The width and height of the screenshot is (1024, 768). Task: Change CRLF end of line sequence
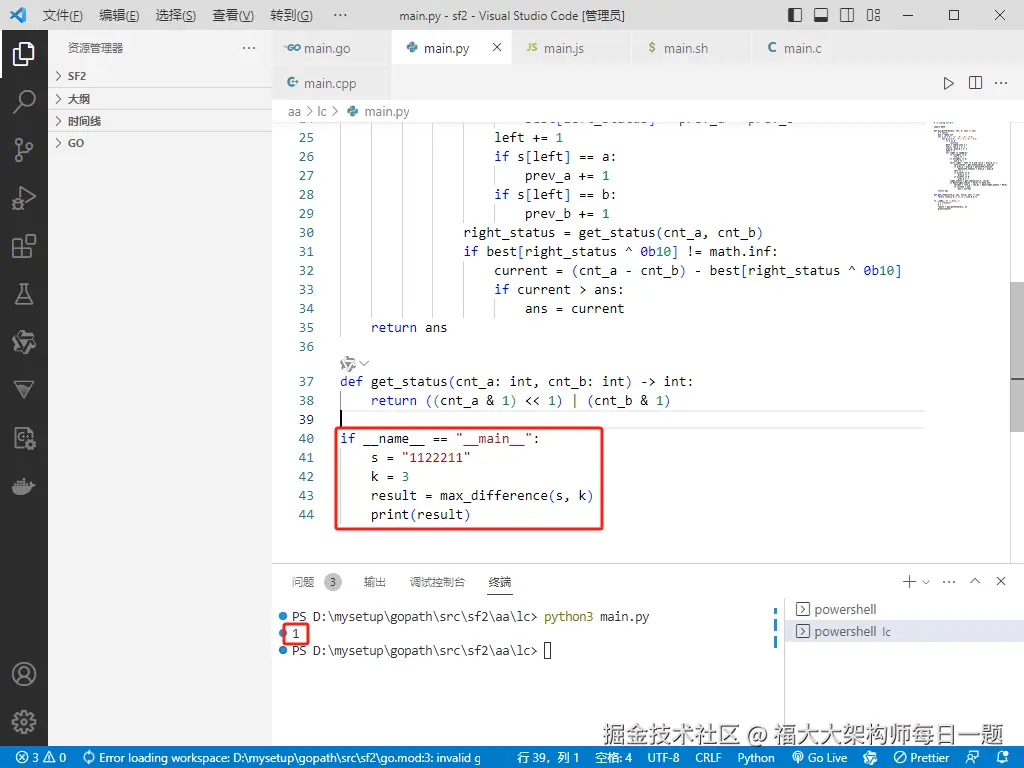tap(708, 758)
